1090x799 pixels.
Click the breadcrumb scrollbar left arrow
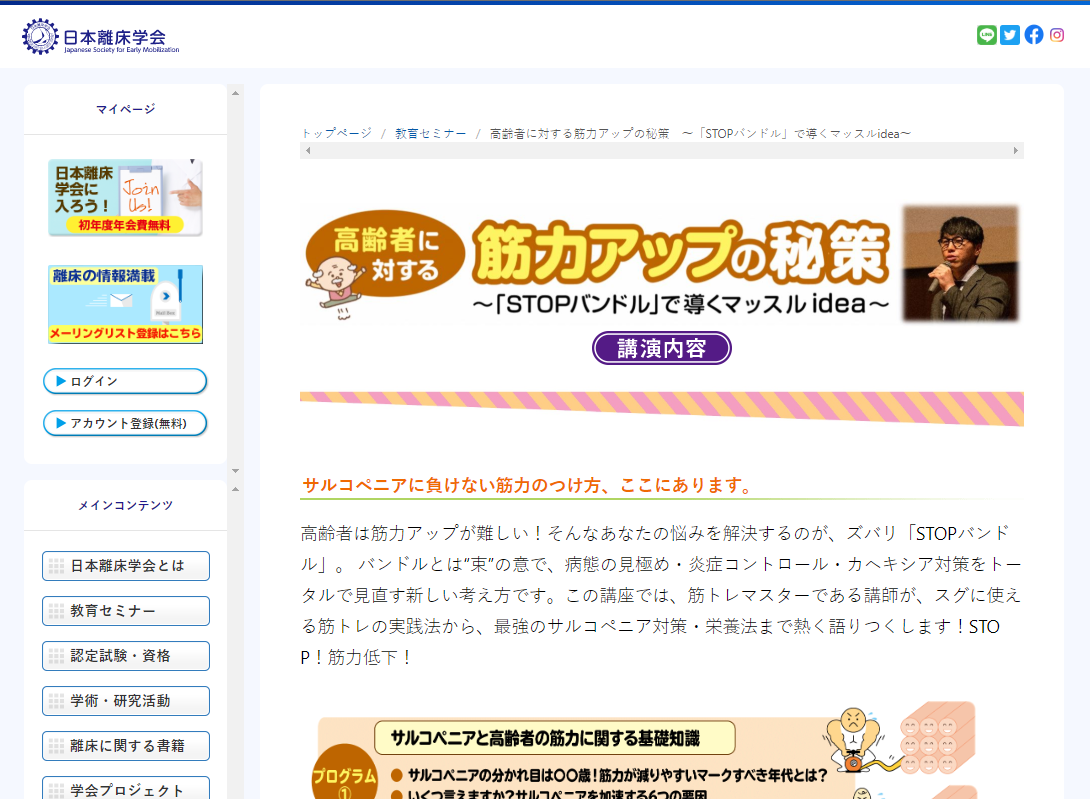click(x=308, y=150)
